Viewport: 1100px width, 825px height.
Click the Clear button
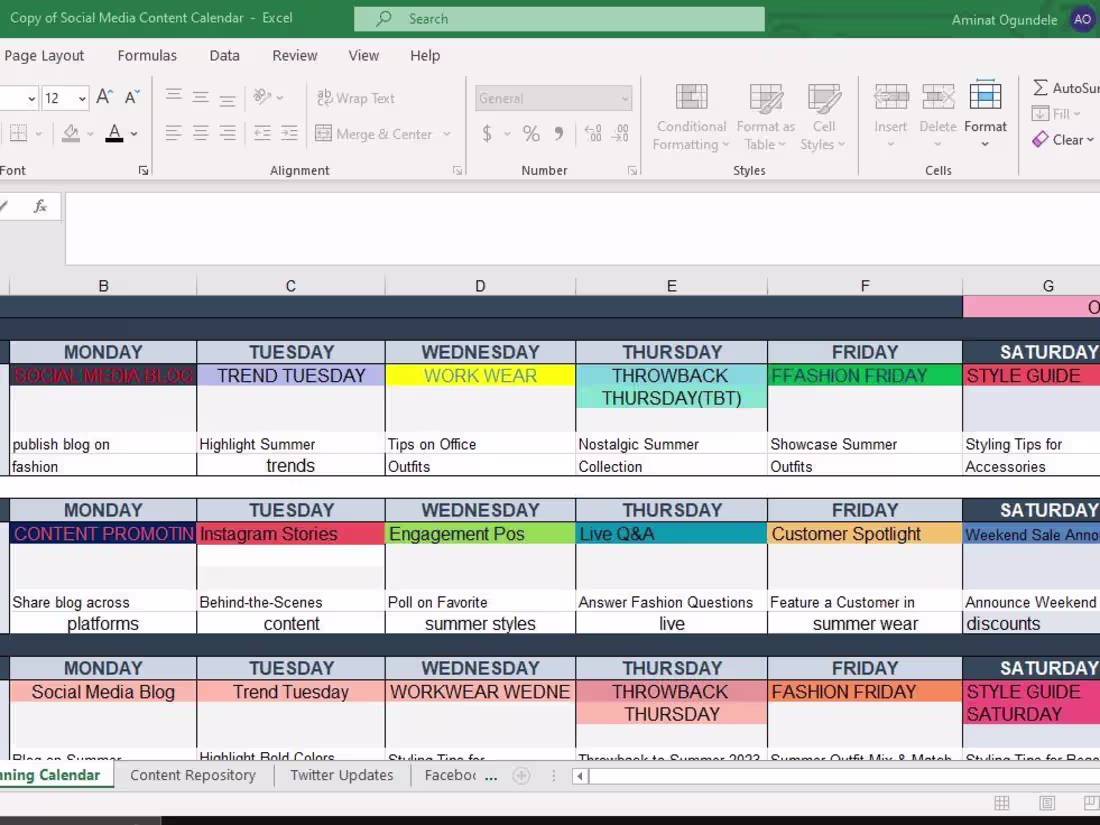pos(1062,139)
